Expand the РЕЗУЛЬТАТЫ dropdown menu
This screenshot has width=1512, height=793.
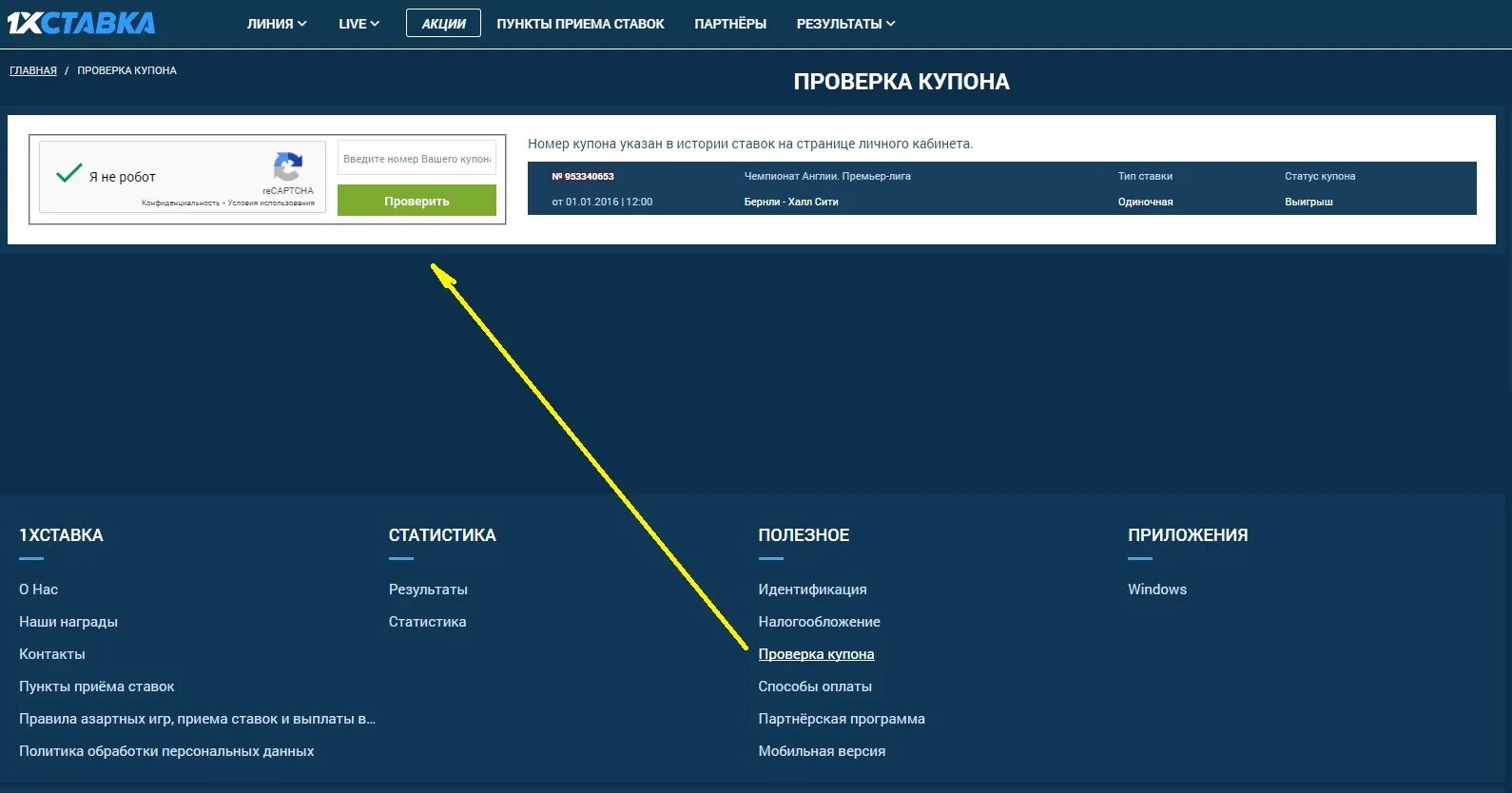pos(845,24)
